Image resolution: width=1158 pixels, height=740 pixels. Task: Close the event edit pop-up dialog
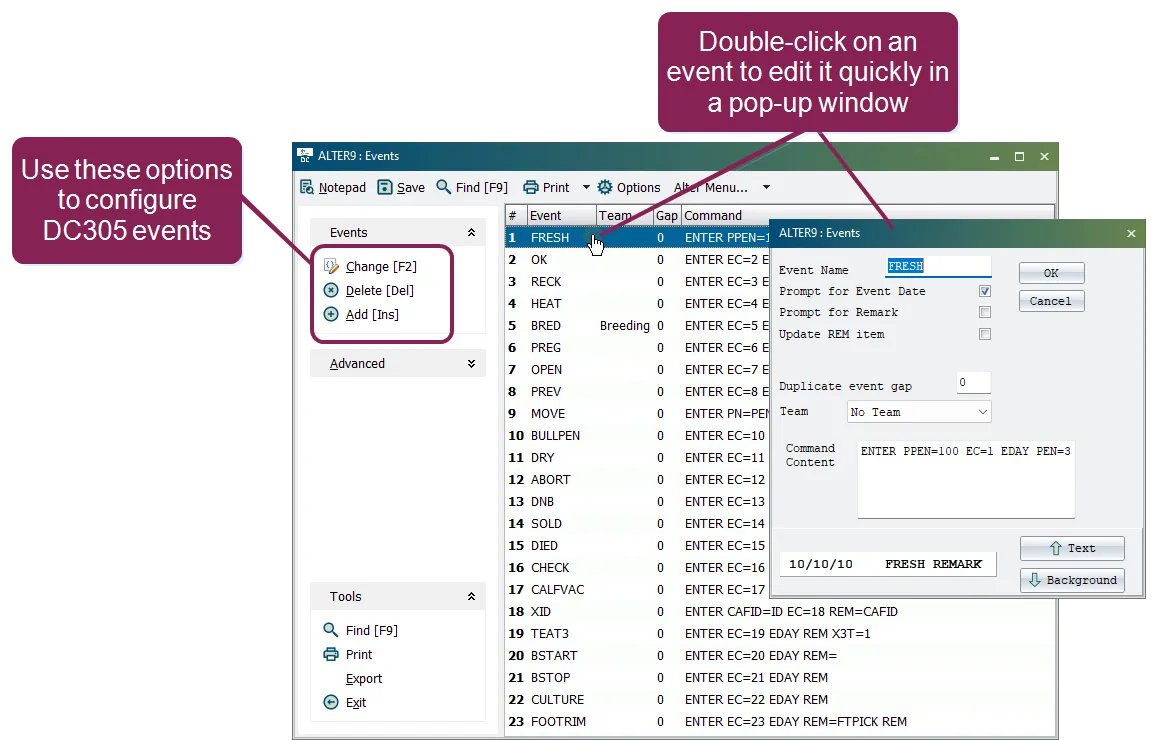coord(1131,233)
